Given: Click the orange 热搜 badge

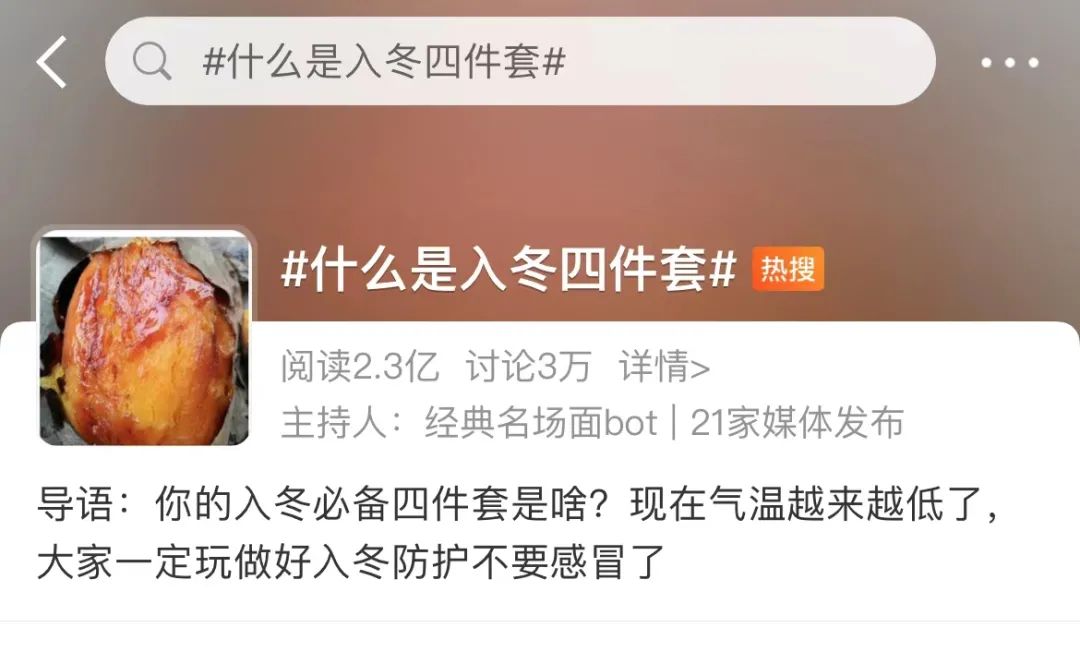Looking at the screenshot, I should [x=788, y=269].
